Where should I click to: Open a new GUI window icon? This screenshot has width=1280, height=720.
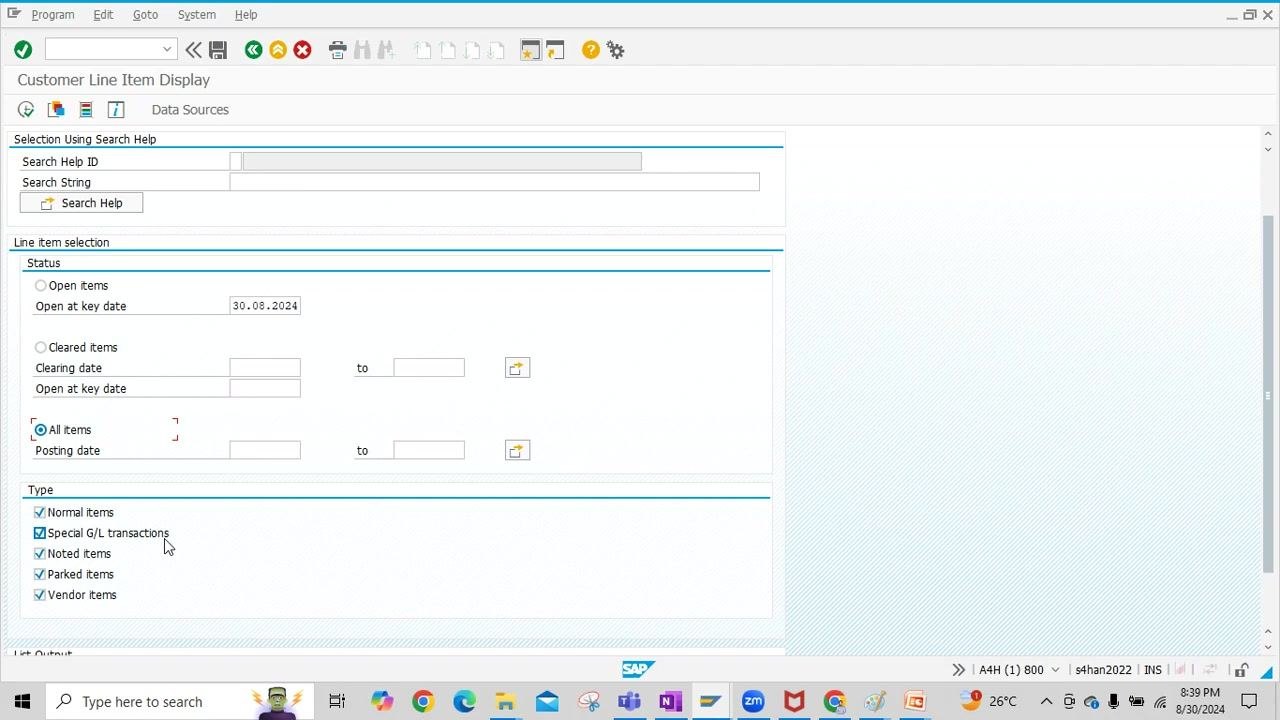(x=530, y=50)
